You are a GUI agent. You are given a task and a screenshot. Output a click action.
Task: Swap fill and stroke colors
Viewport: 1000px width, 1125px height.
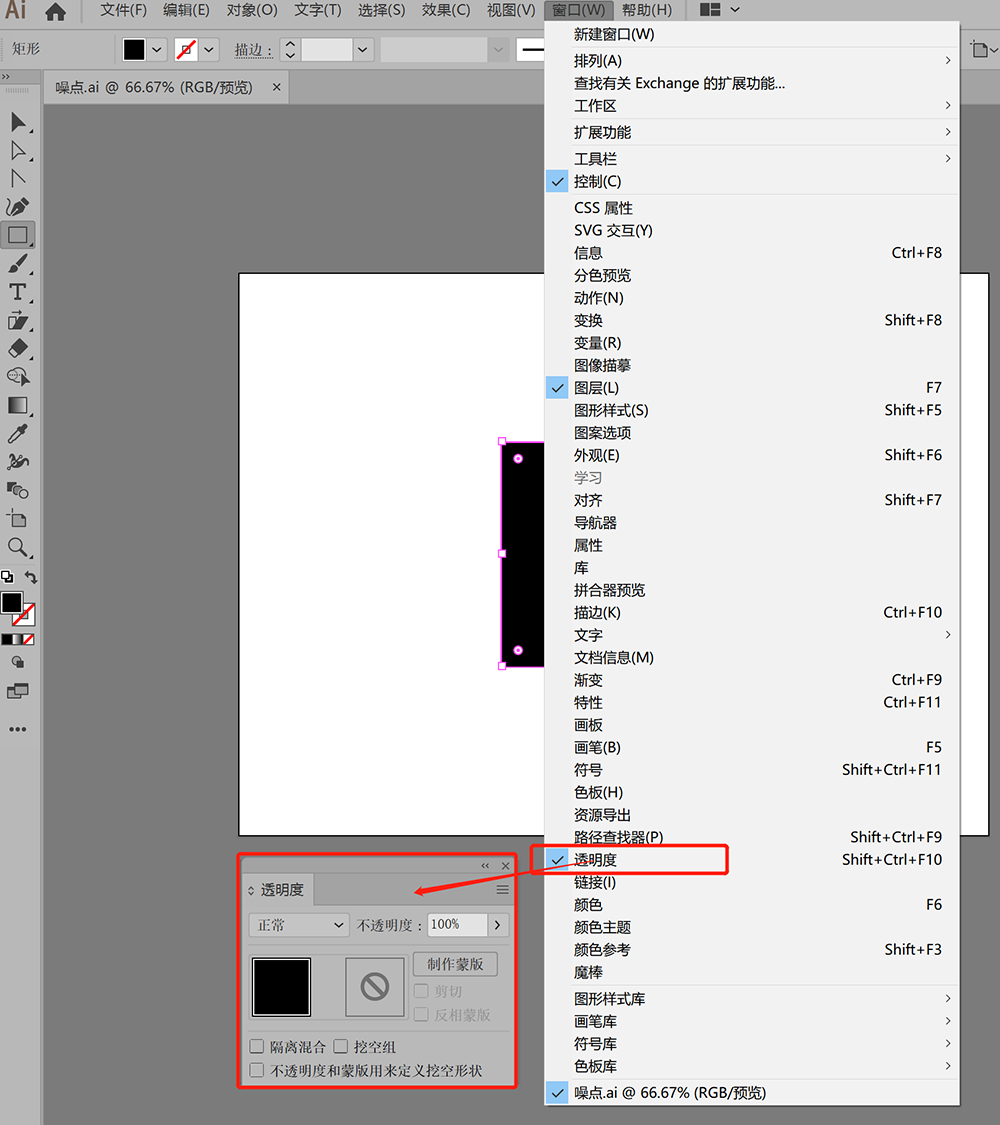point(31,577)
